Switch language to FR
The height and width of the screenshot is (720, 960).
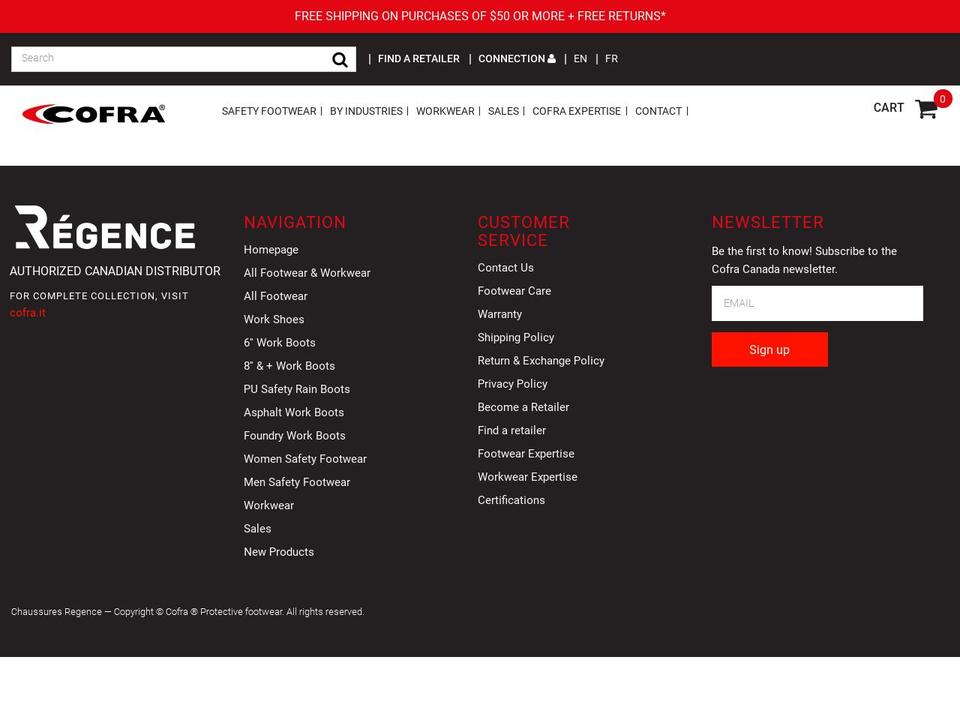[x=611, y=59]
